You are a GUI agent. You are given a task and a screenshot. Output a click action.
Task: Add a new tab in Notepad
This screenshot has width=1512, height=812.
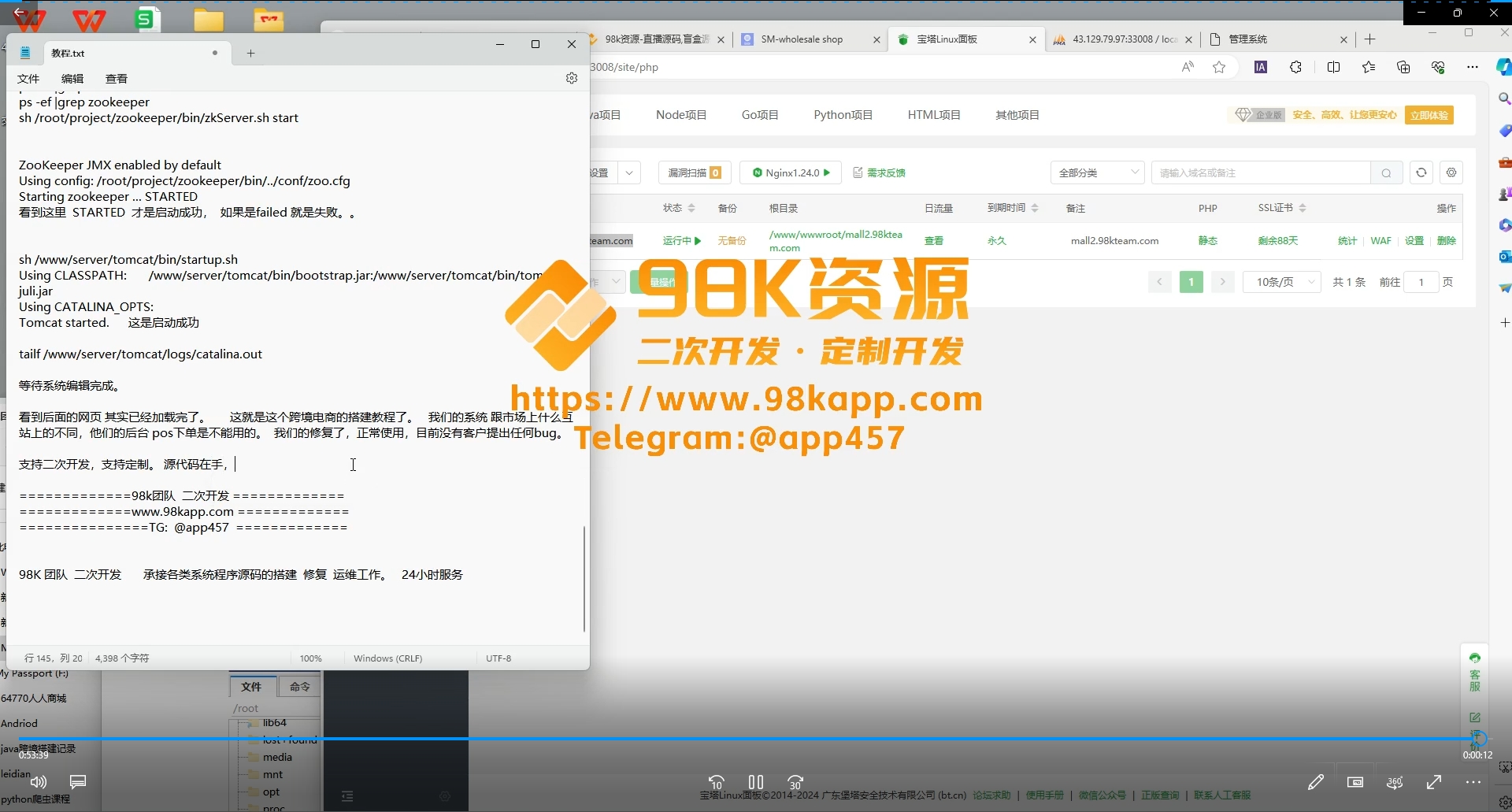250,53
